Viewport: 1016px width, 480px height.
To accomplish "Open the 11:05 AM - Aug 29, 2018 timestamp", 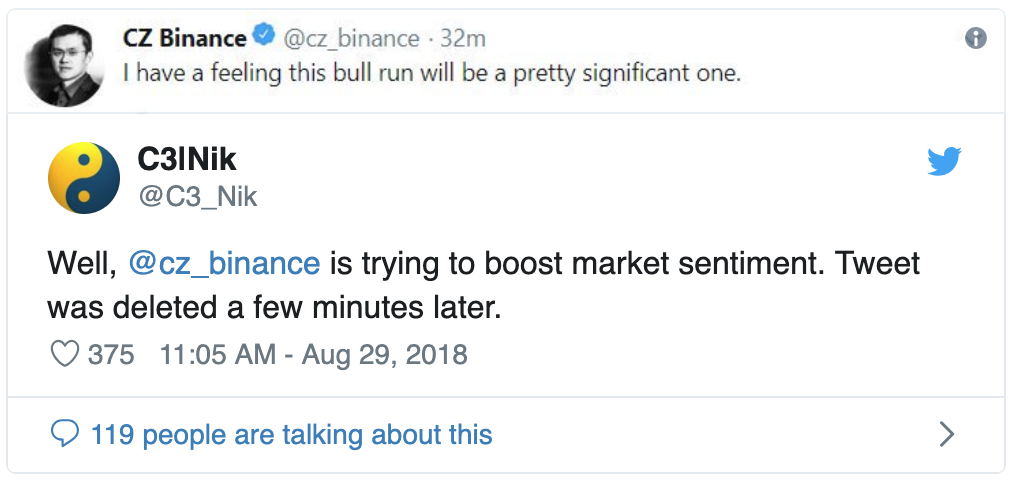I will pyautogui.click(x=313, y=354).
